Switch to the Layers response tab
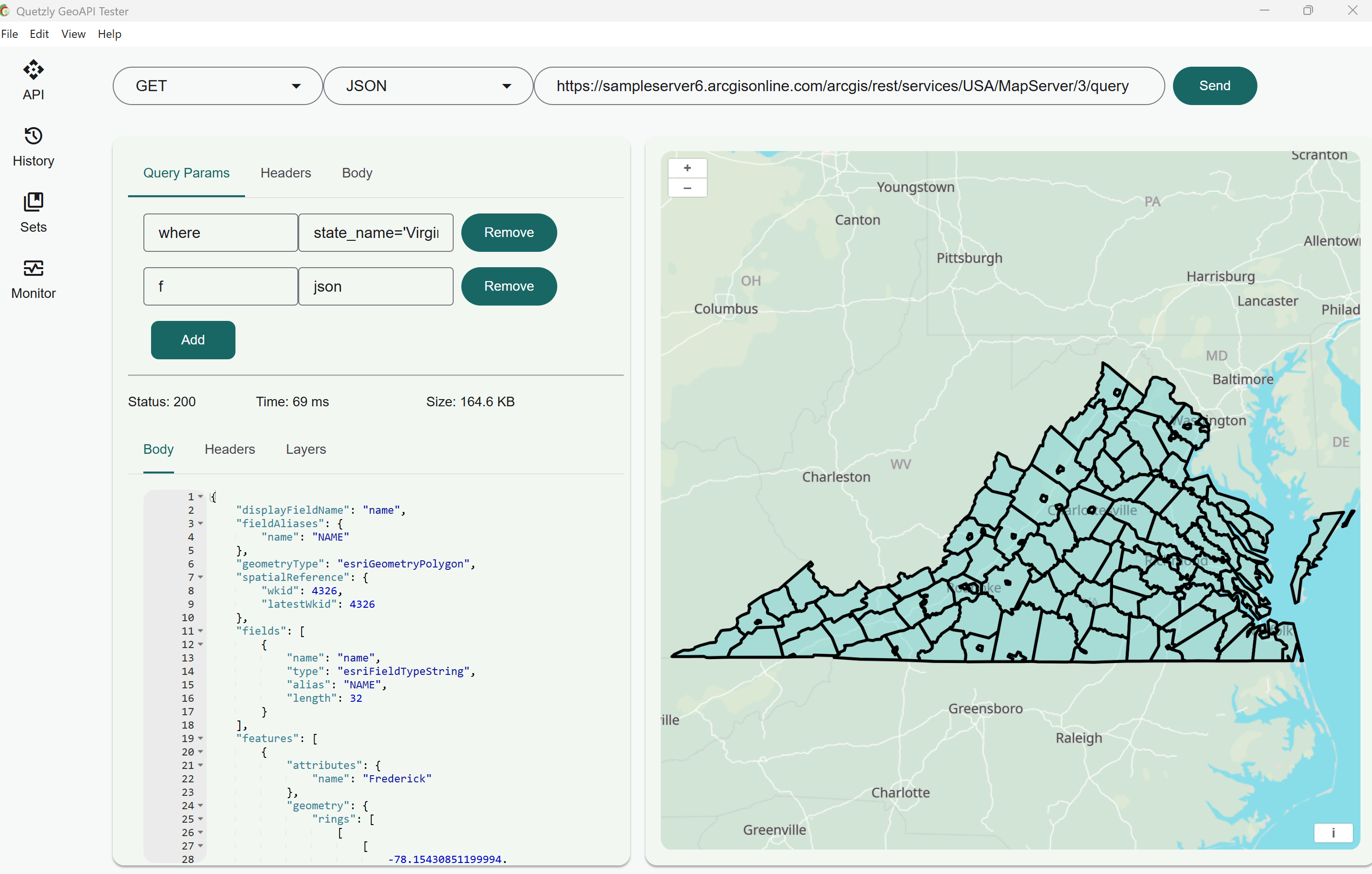Screen dimensions: 1372x874 (305, 449)
